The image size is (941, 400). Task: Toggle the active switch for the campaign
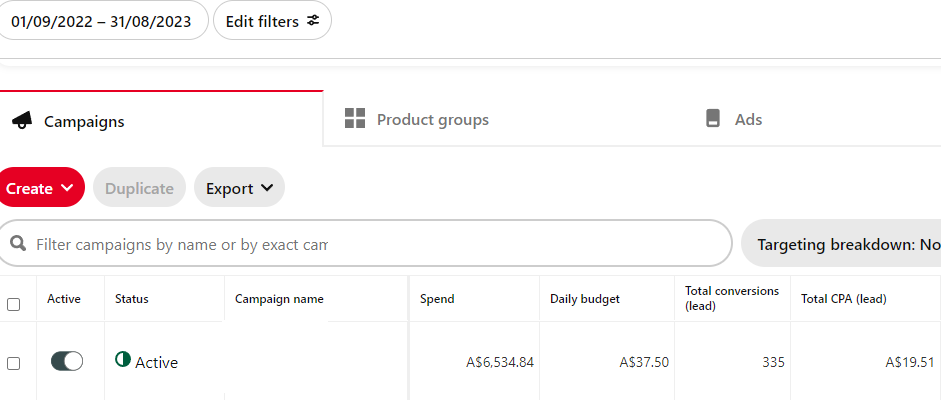coord(67,361)
